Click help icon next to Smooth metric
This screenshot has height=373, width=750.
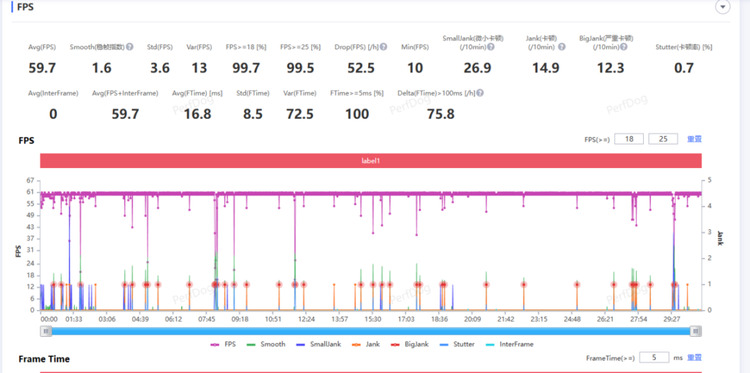point(130,47)
